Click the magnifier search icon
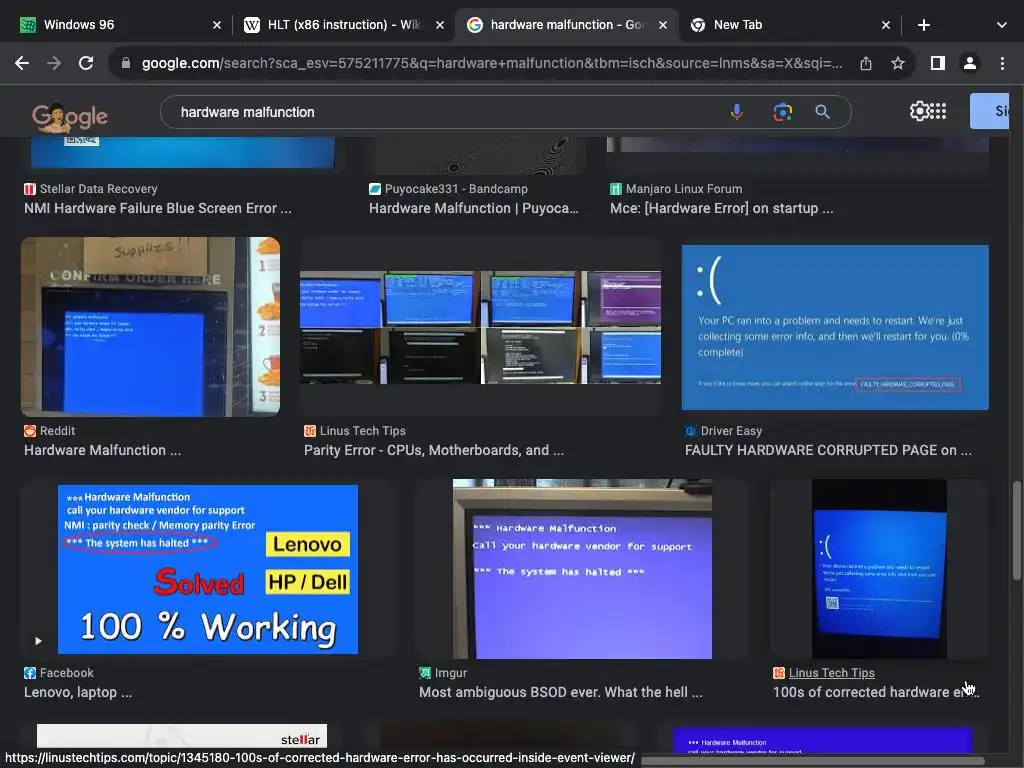1024x768 pixels. click(823, 112)
